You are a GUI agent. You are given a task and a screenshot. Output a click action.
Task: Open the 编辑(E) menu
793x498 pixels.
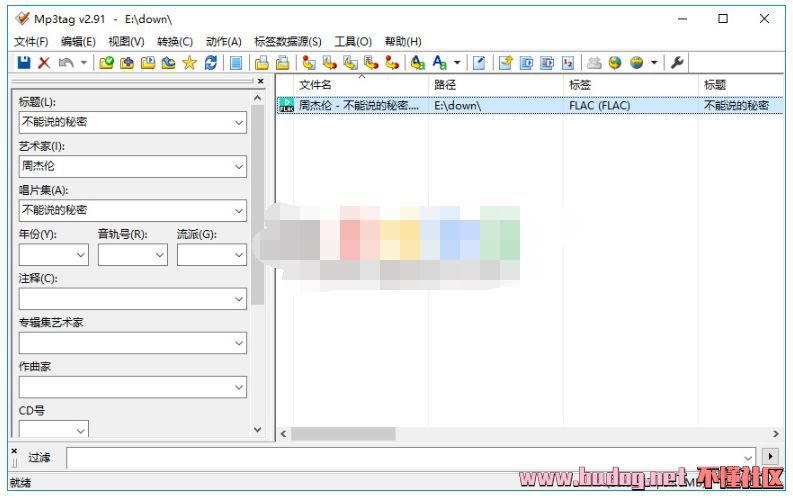point(78,41)
